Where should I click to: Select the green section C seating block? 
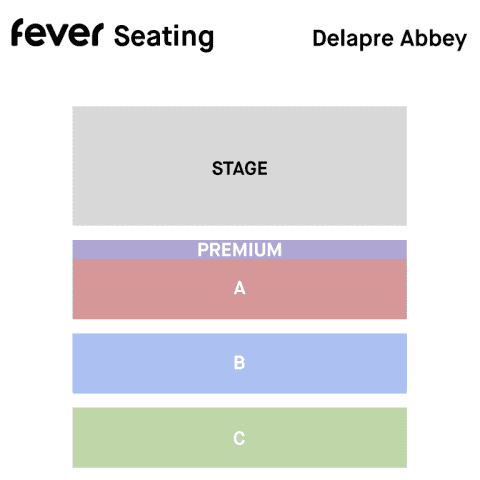[240, 437]
